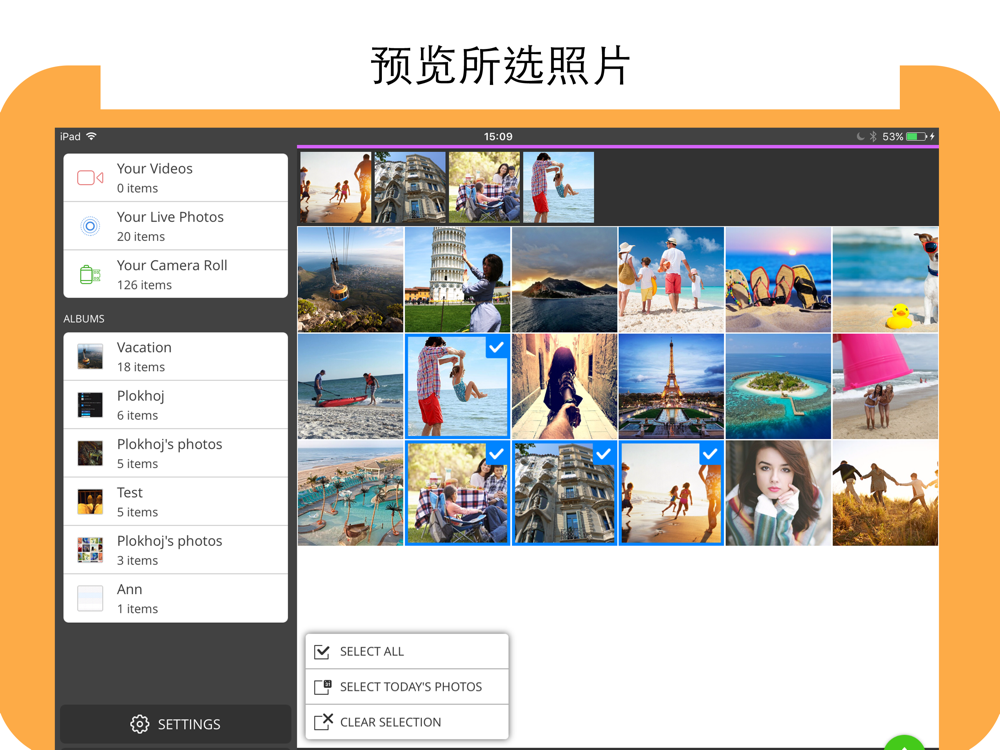The image size is (1000, 750).
Task: Uncheck the beach running kids photo checkmark
Action: click(710, 454)
